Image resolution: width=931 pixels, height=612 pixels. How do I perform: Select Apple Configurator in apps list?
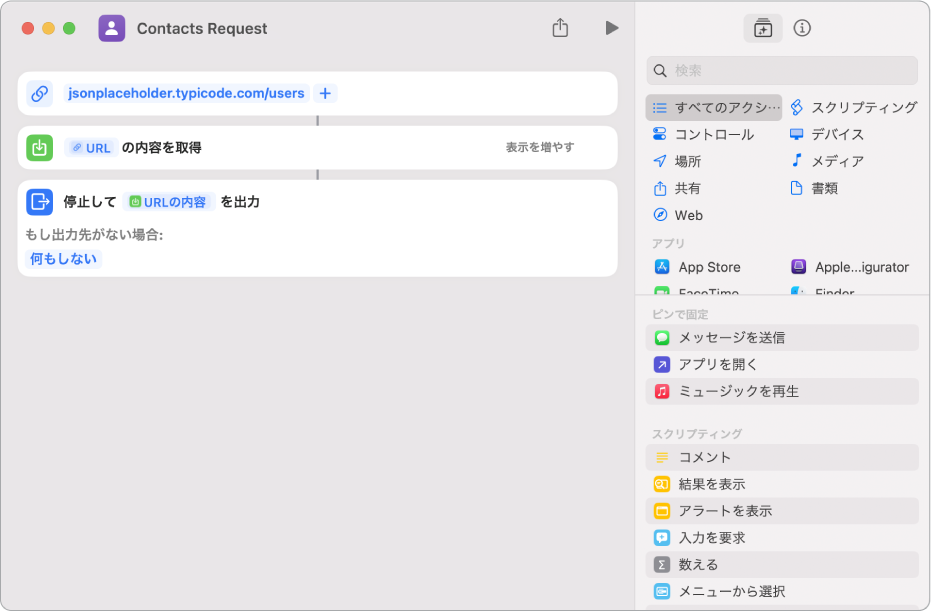pyautogui.click(x=850, y=267)
